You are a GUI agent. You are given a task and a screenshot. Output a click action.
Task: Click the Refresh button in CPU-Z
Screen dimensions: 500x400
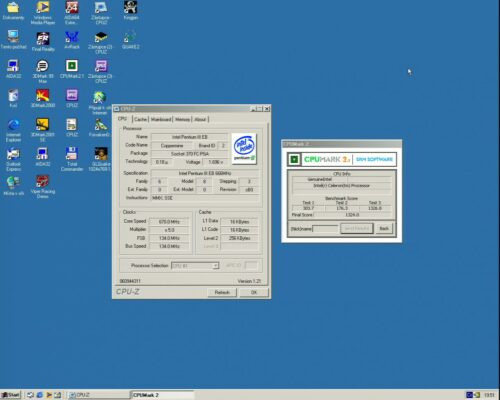(x=222, y=292)
